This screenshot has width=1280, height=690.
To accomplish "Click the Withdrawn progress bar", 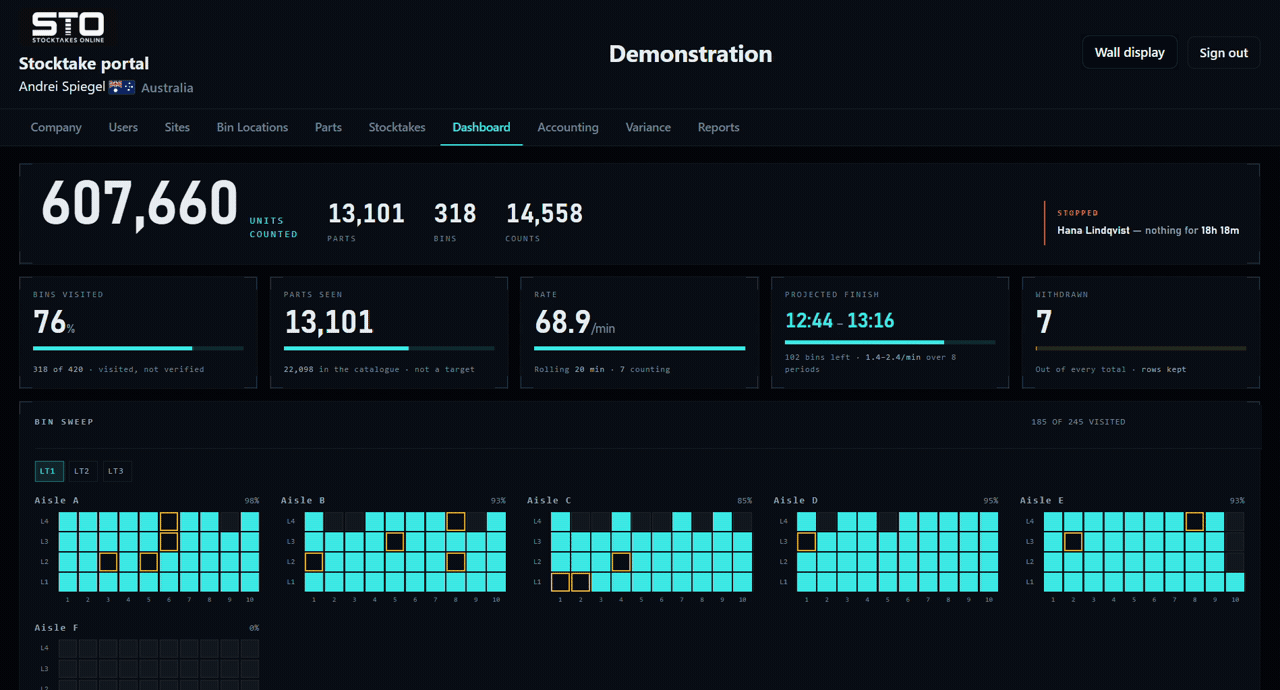I will pyautogui.click(x=1141, y=348).
